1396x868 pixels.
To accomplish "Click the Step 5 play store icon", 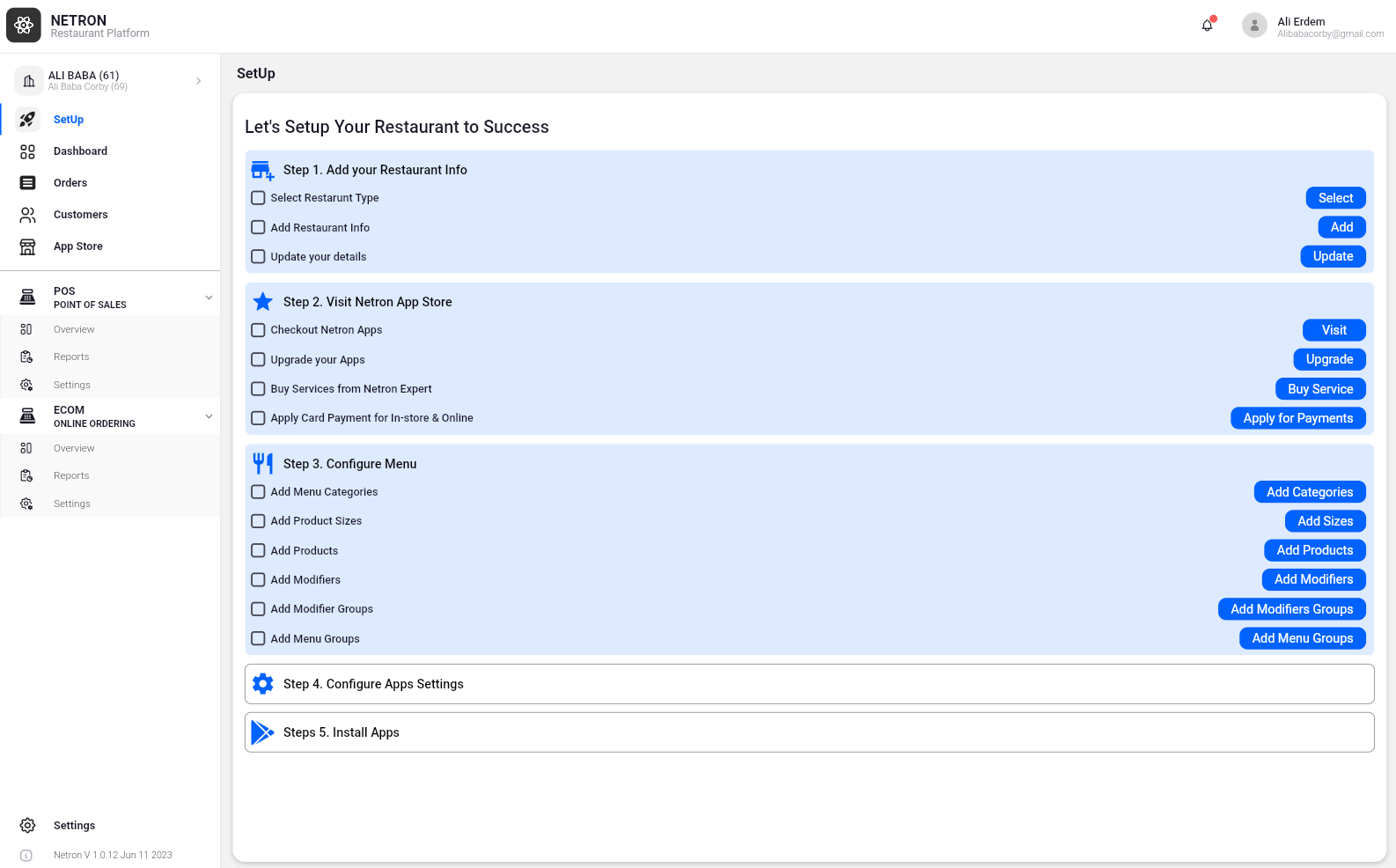I will point(262,732).
